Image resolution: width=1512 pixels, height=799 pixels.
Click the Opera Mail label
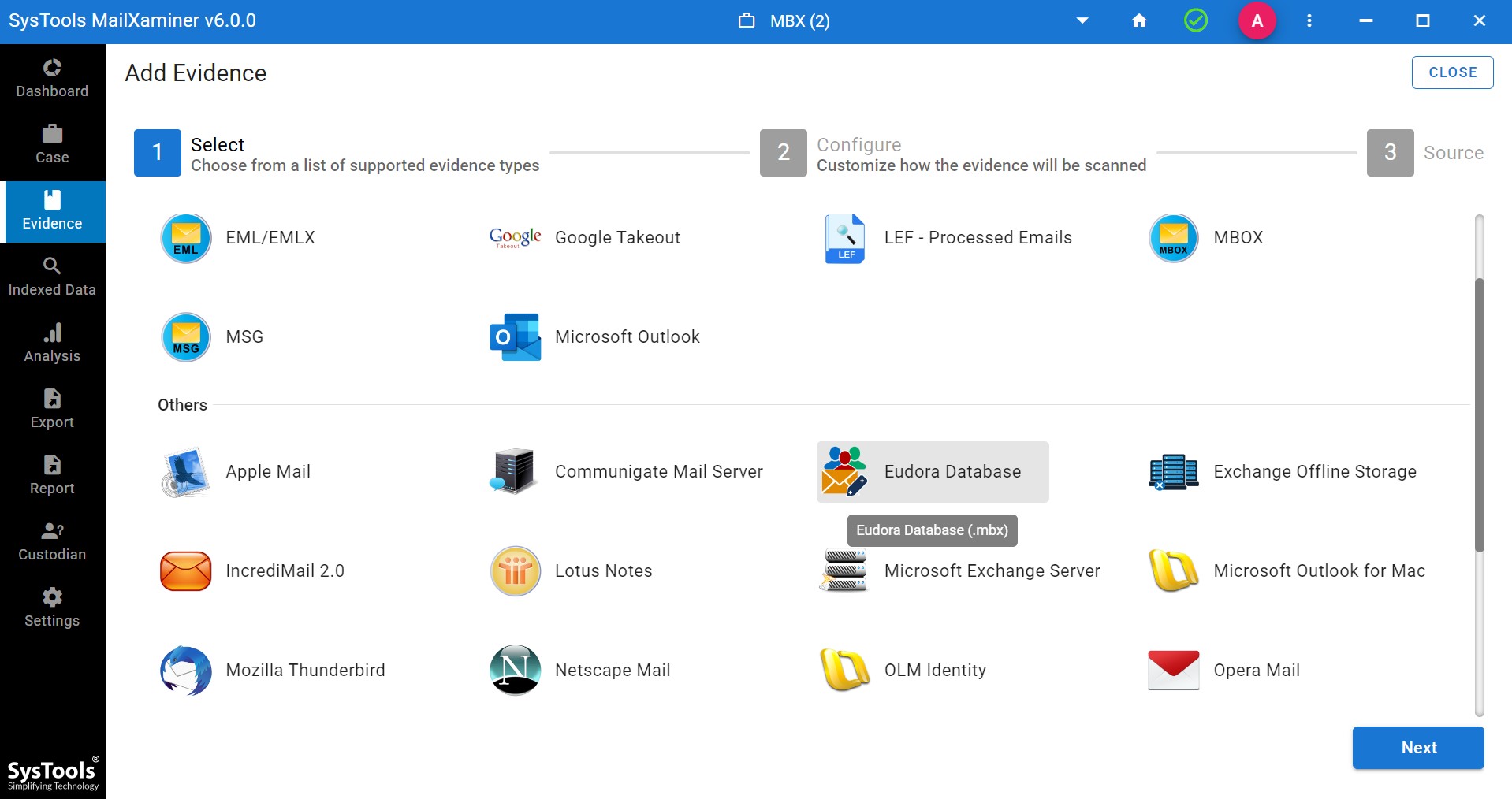pos(1256,671)
